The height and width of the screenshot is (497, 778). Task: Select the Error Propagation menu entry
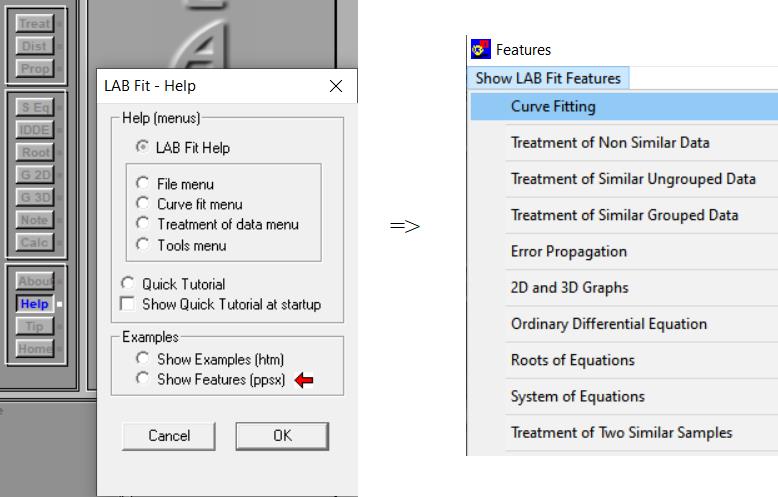coord(568,251)
